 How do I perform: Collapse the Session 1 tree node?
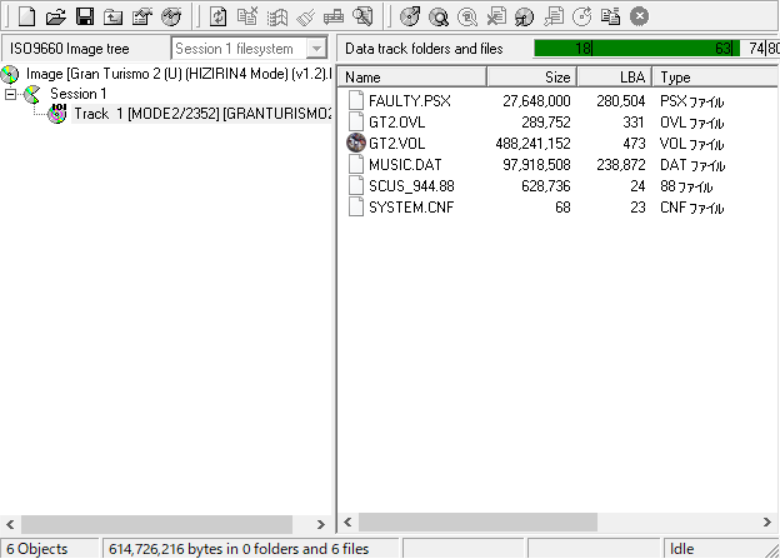click(x=10, y=93)
